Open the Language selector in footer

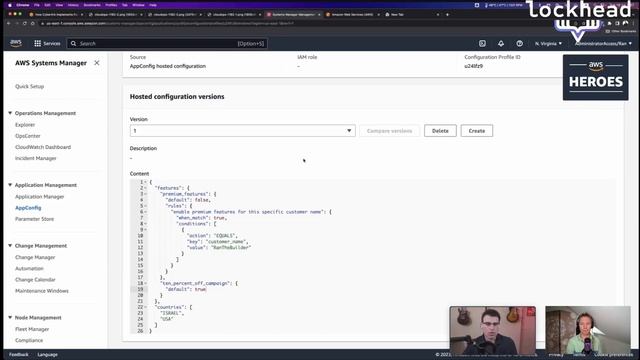point(47,354)
